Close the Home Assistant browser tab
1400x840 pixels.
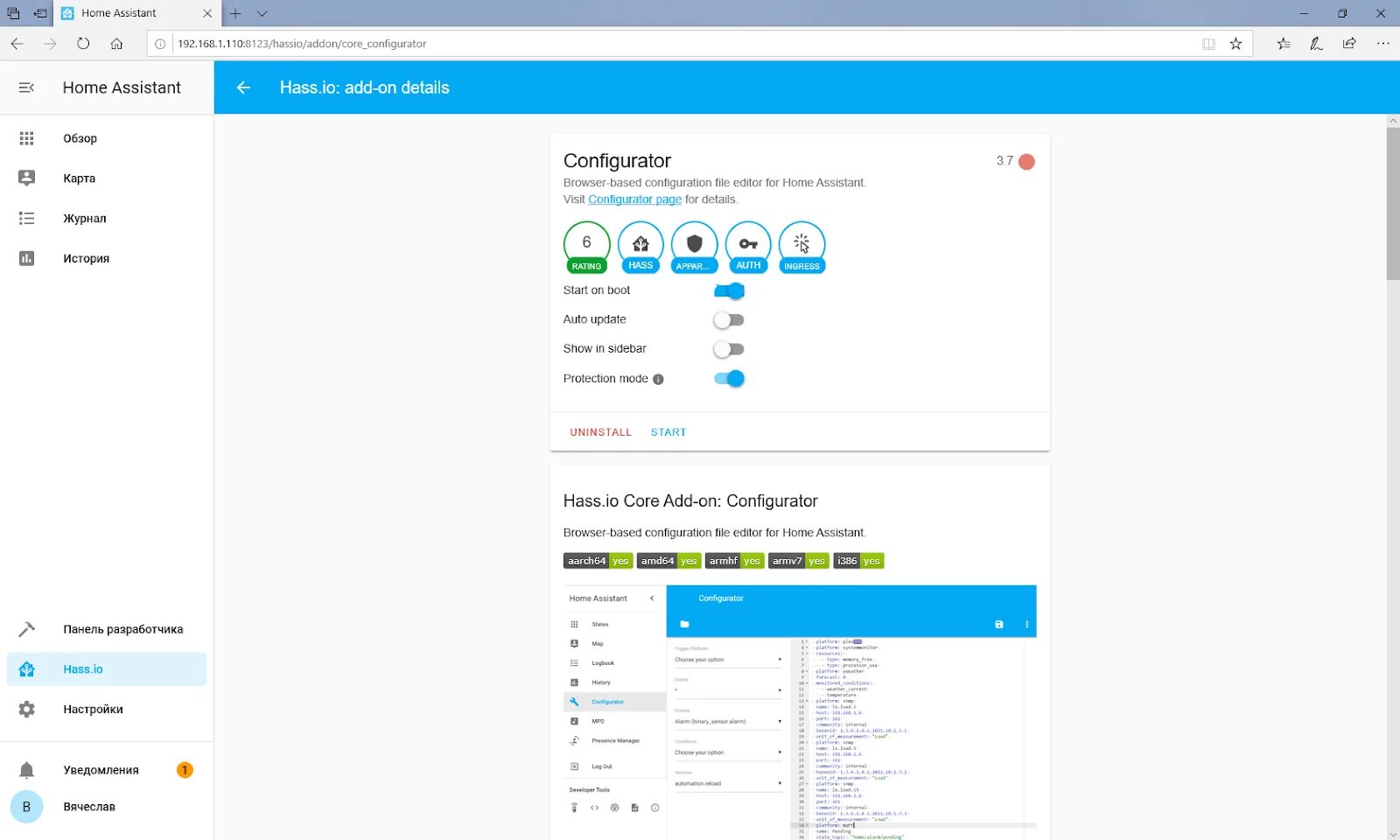(207, 13)
